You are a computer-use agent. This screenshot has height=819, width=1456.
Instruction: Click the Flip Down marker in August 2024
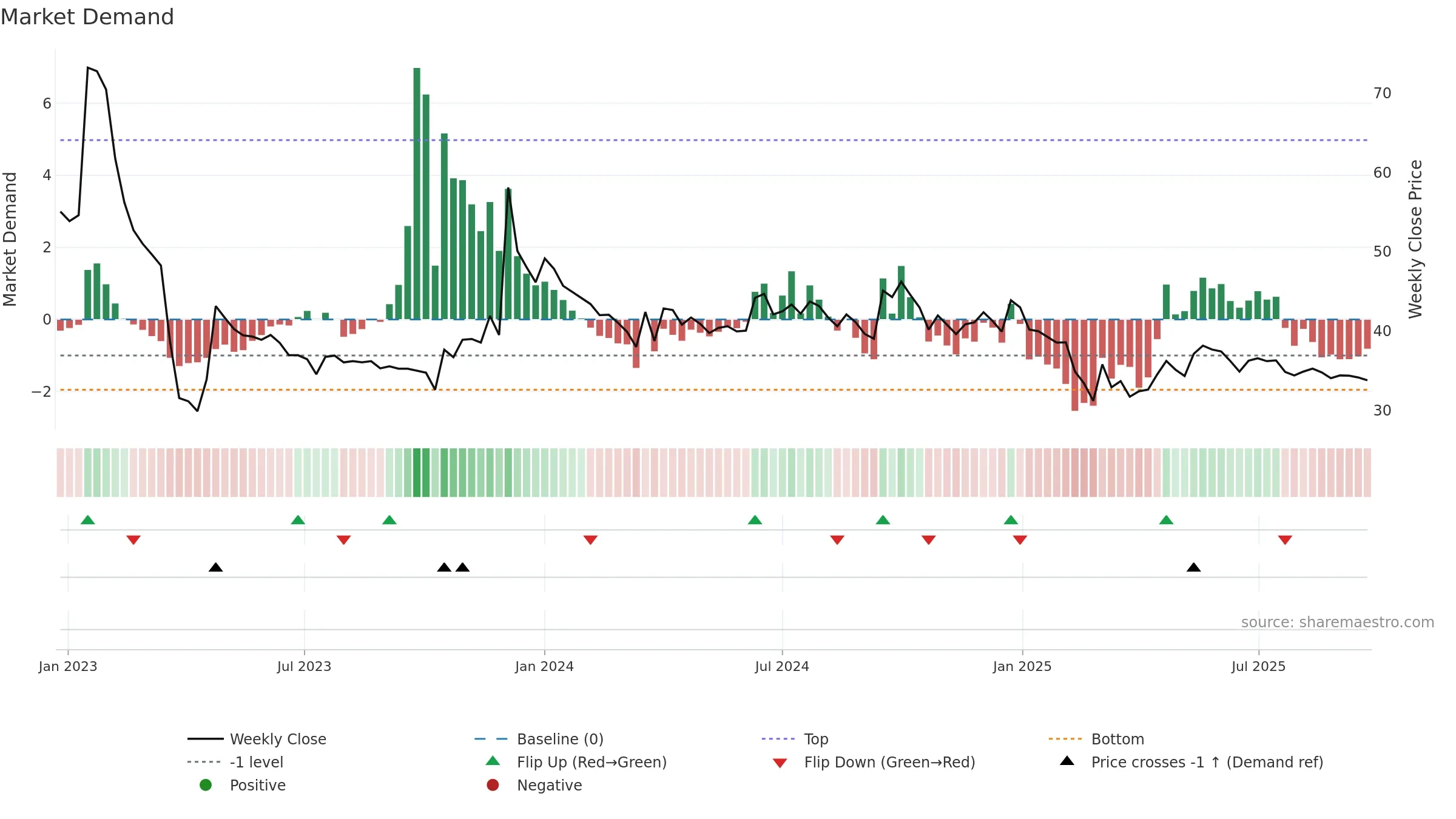point(837,540)
